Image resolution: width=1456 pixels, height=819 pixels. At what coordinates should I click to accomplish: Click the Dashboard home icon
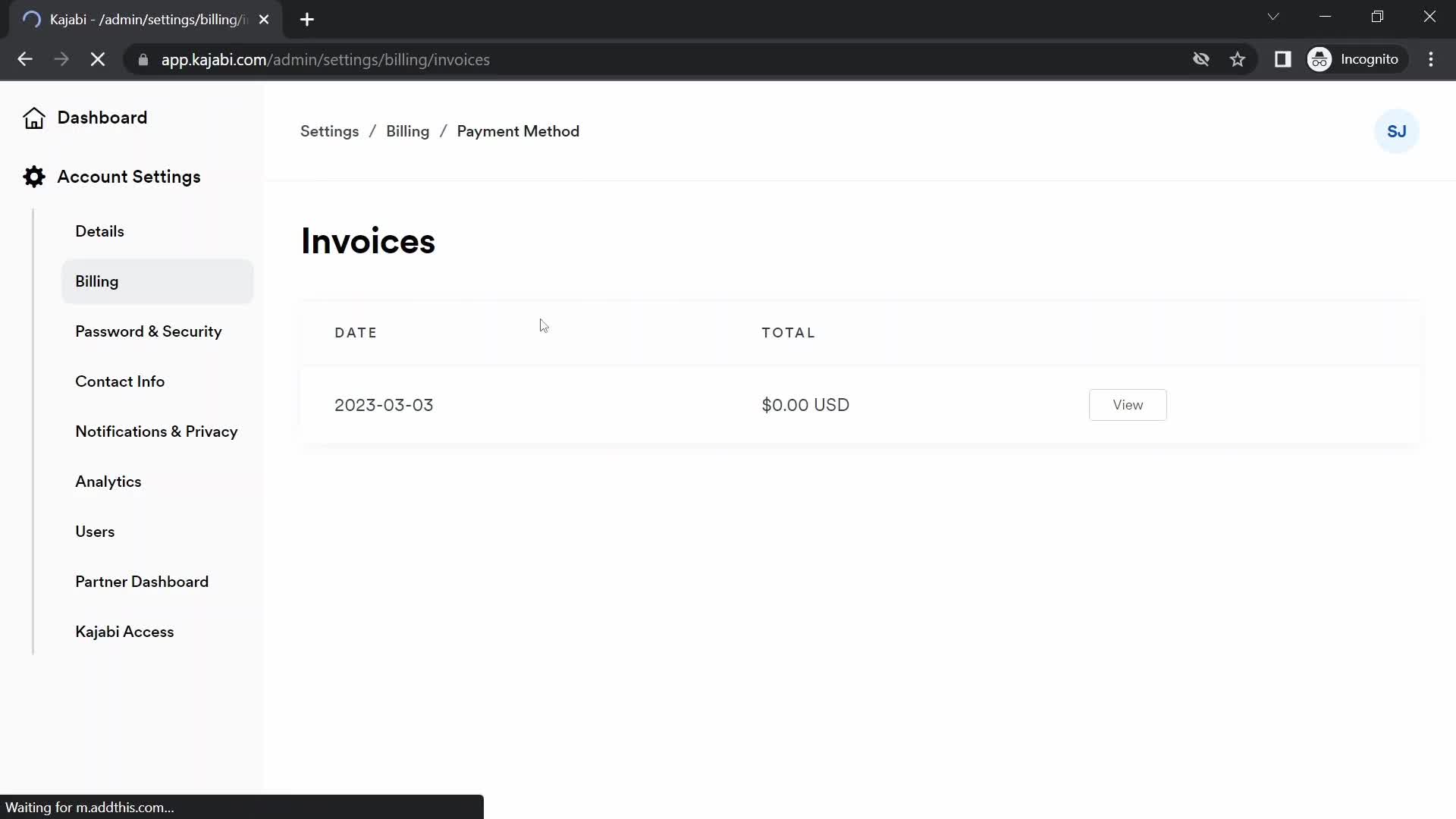34,117
